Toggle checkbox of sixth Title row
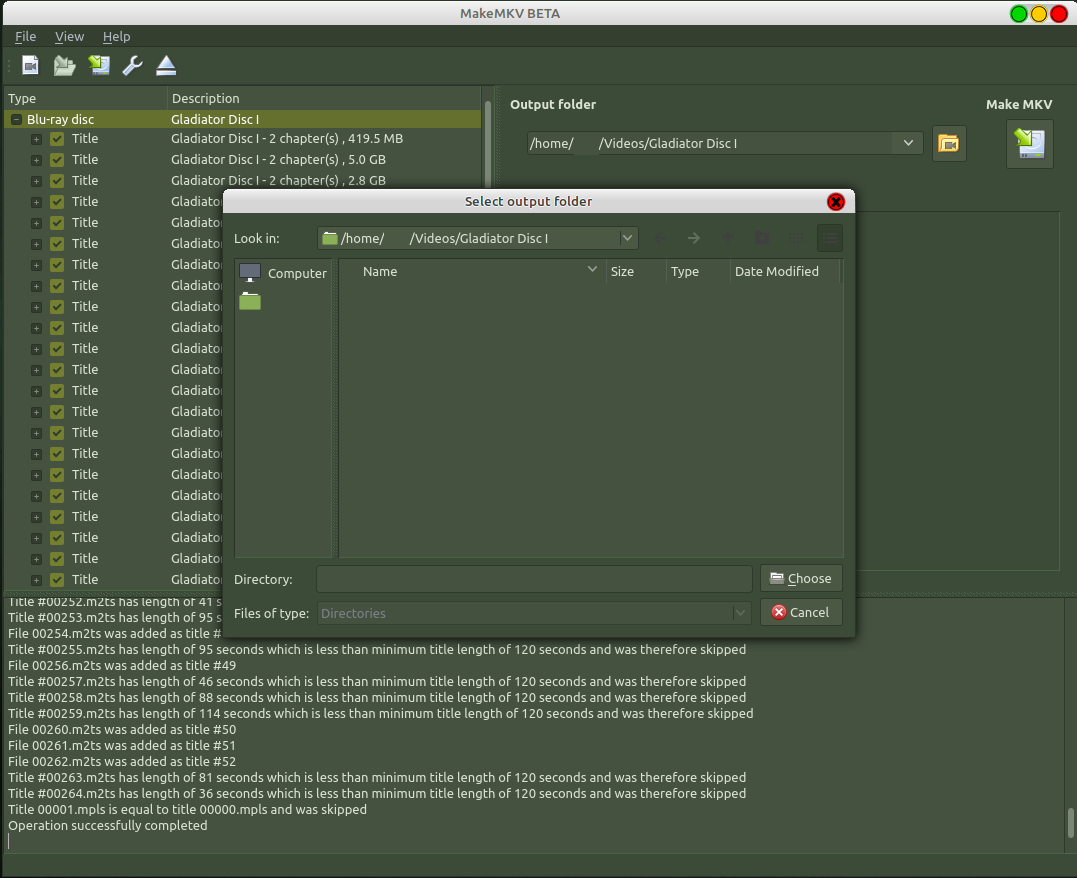Image resolution: width=1077 pixels, height=878 pixels. (57, 244)
